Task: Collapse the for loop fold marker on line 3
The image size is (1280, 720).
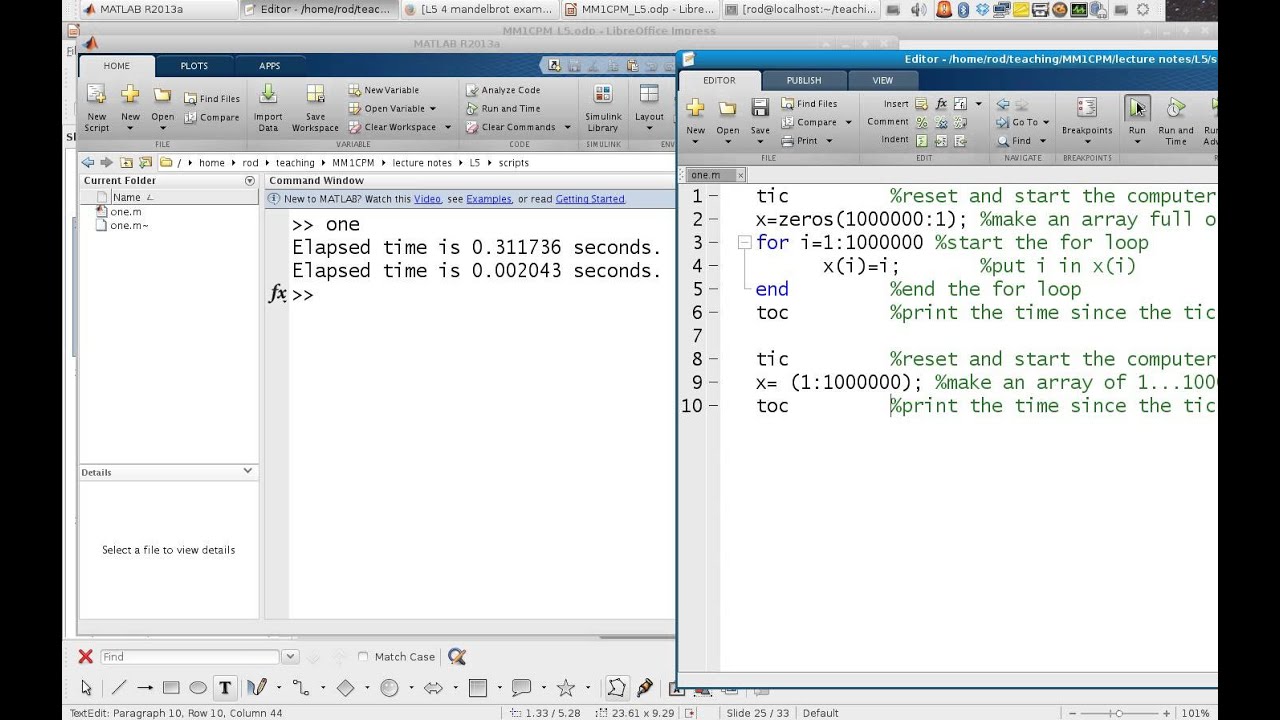Action: (744, 242)
